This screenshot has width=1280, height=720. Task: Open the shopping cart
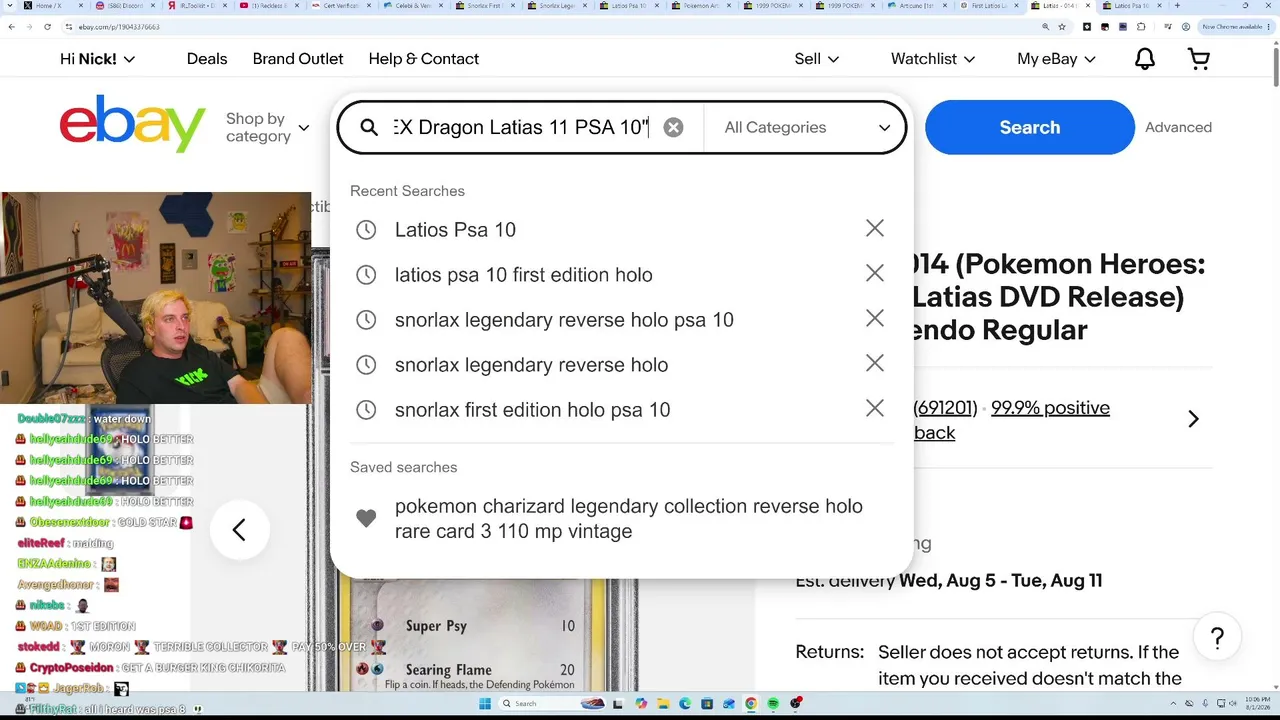1199,59
